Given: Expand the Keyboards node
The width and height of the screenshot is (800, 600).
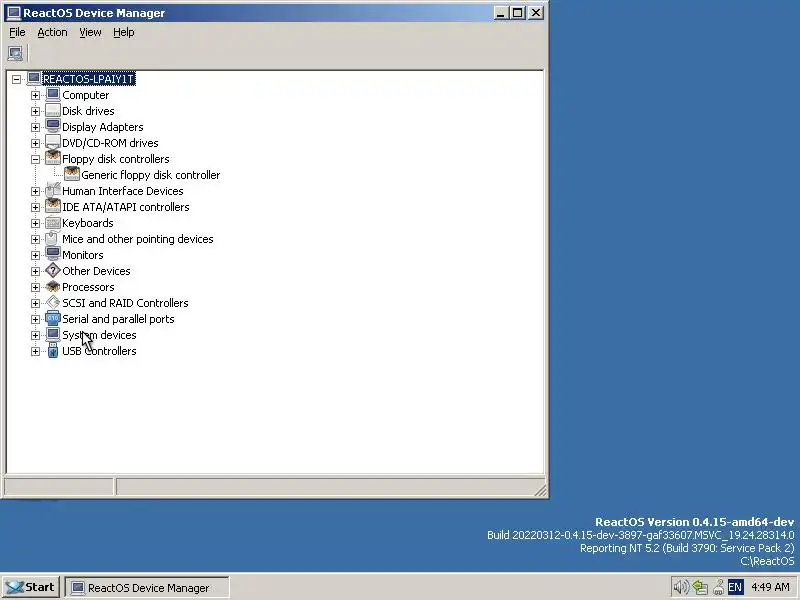Looking at the screenshot, I should [35, 223].
